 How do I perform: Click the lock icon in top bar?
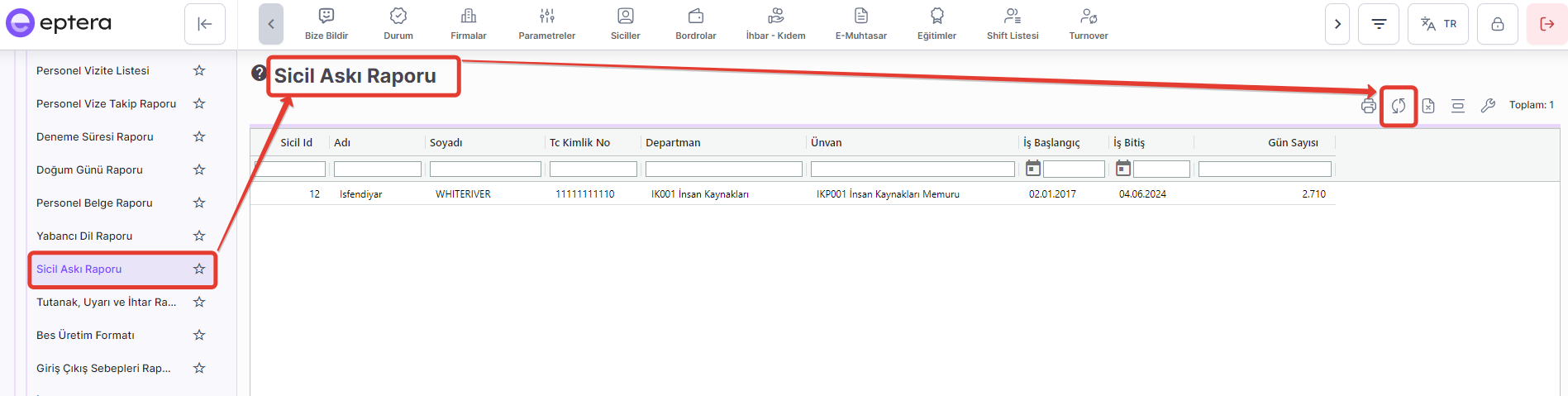point(1497,24)
